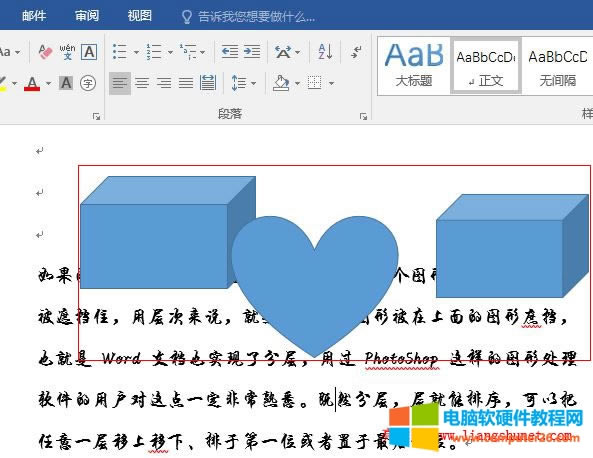Expand the font color dropdown arrow
The image size is (593, 458).
(x=48, y=83)
